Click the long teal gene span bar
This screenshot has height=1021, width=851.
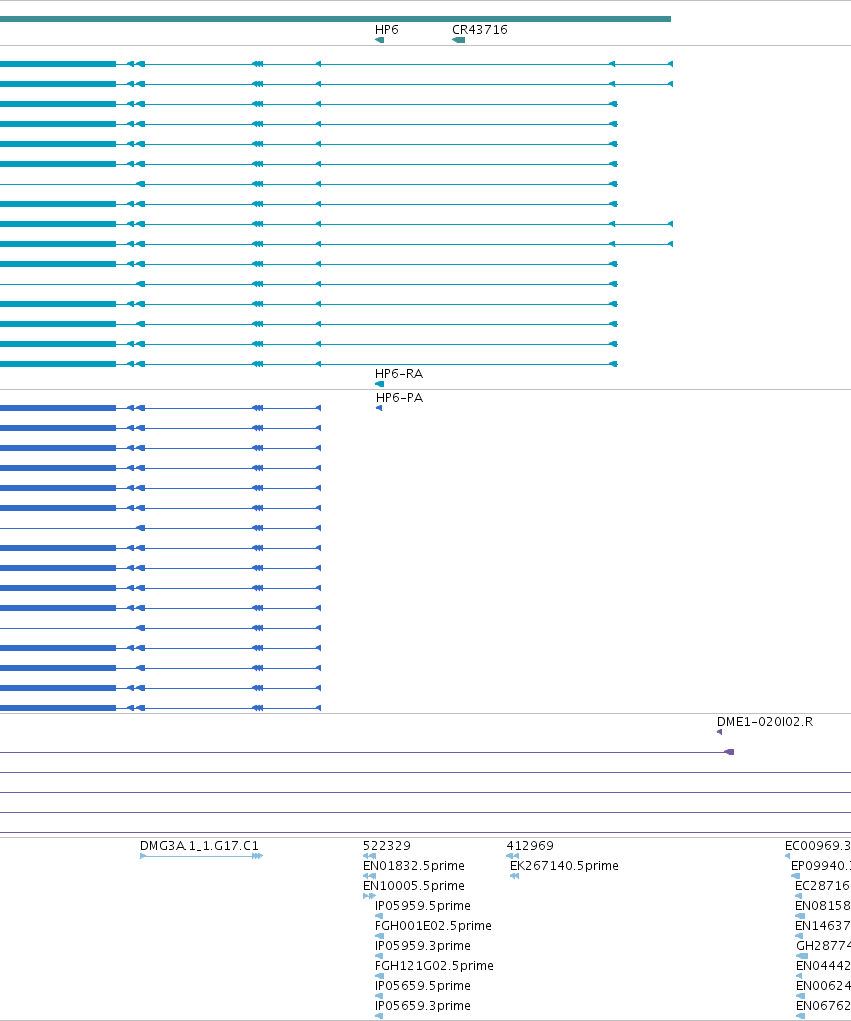[335, 19]
